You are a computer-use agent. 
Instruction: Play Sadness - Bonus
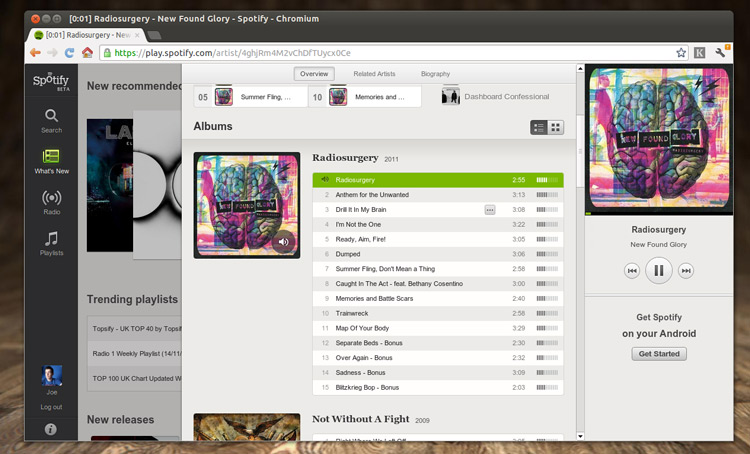(438, 373)
